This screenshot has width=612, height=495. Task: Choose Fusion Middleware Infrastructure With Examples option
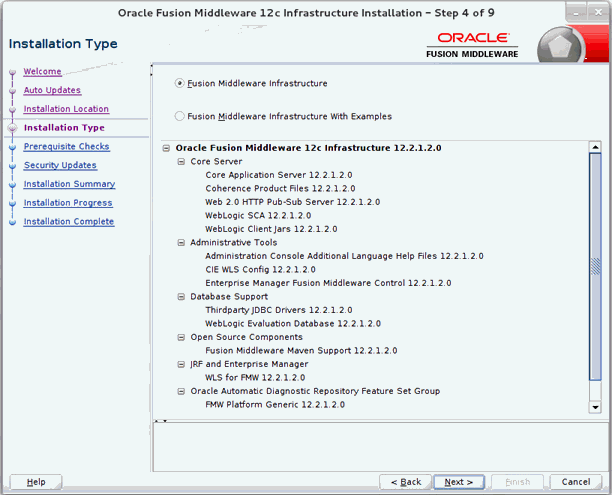(x=179, y=116)
